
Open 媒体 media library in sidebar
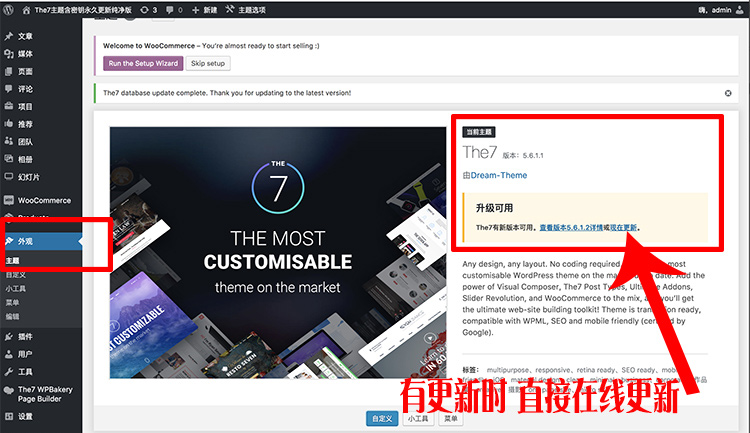25,54
